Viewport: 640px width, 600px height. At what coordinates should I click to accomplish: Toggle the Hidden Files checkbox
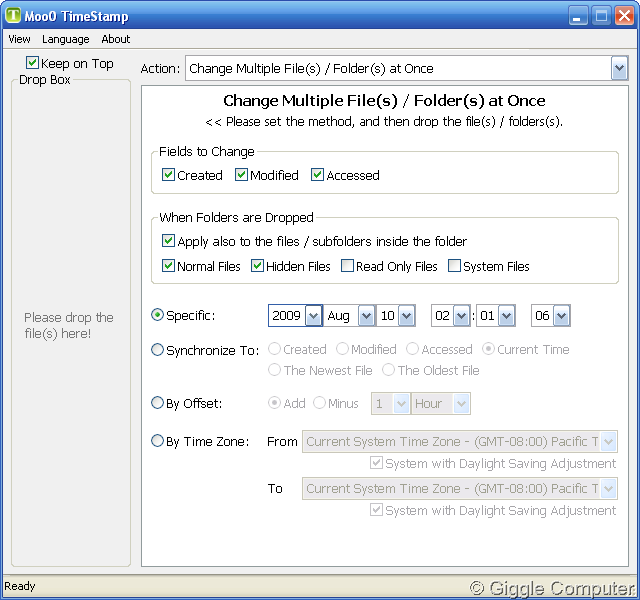tap(257, 266)
